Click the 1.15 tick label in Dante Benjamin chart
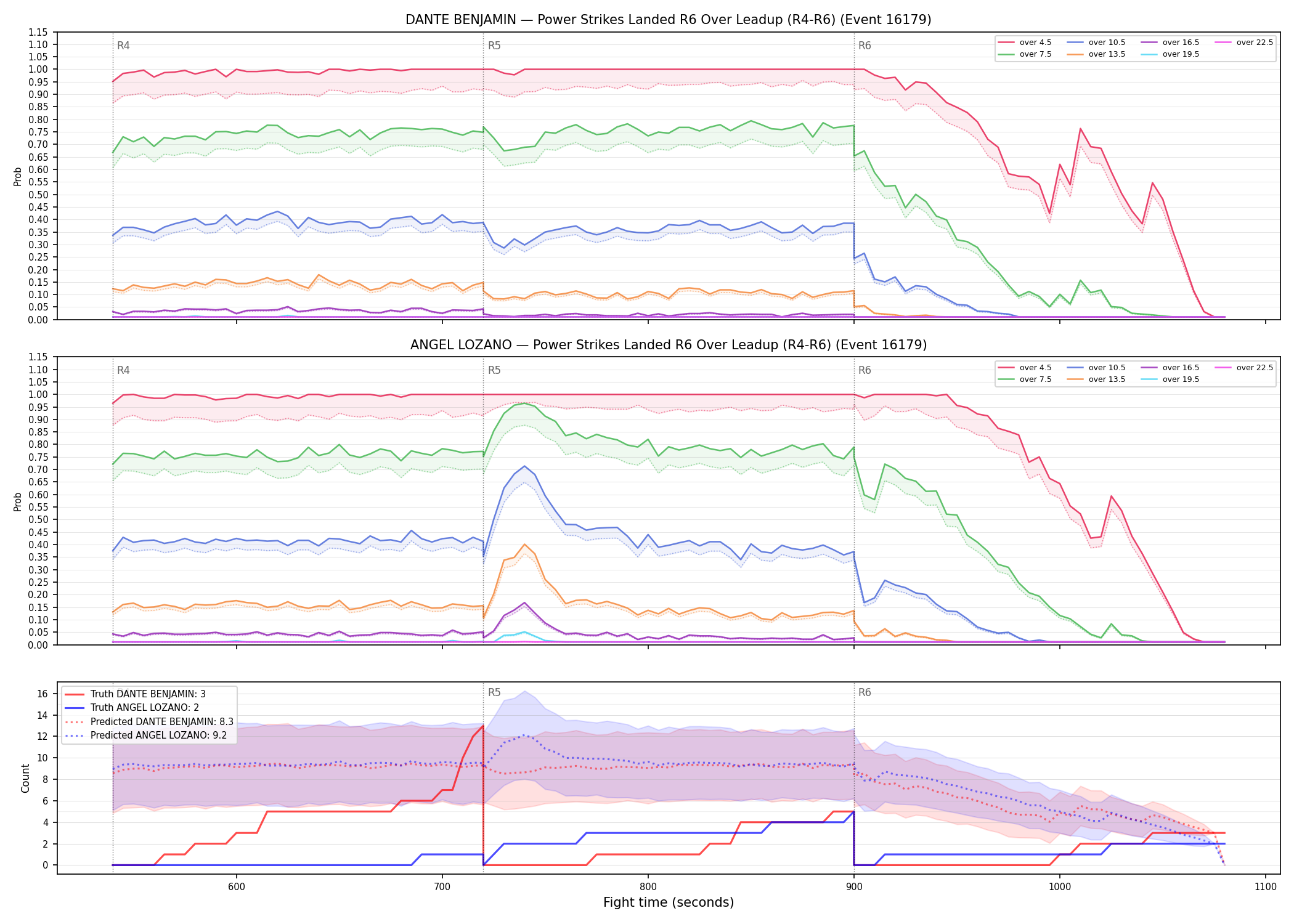The image size is (1294, 924). click(x=38, y=32)
